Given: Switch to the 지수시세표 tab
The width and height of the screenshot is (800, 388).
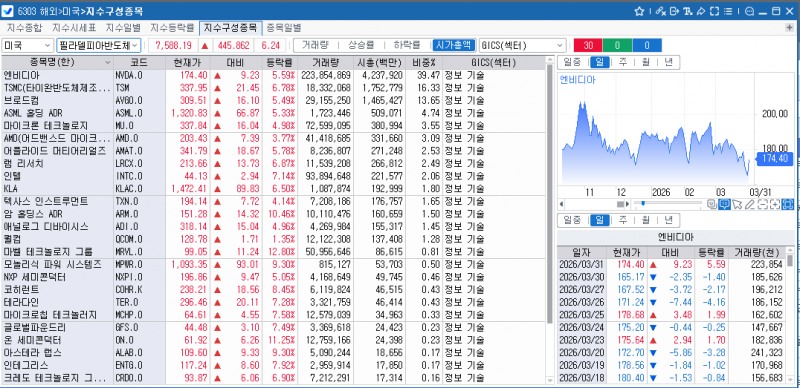Looking at the screenshot, I should (73, 28).
